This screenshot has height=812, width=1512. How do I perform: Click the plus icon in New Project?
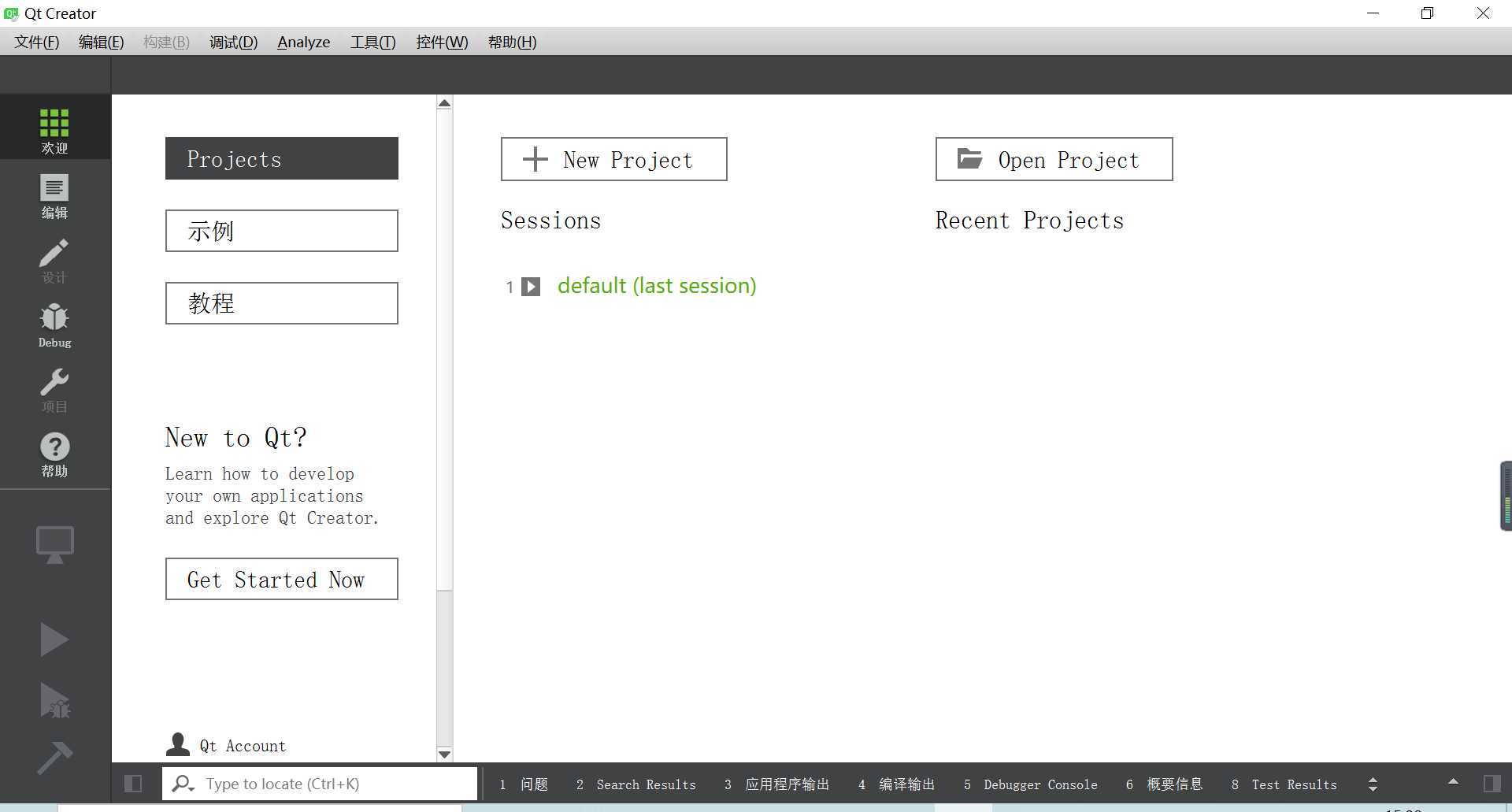[535, 159]
